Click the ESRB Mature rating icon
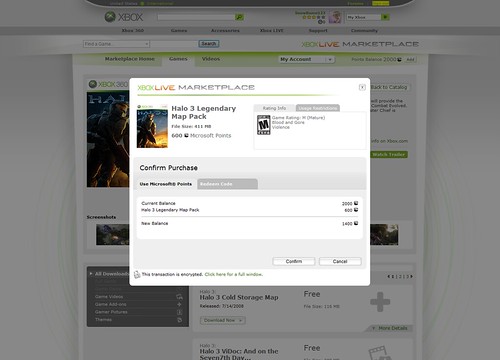This screenshot has height=360, width=500. 264,125
